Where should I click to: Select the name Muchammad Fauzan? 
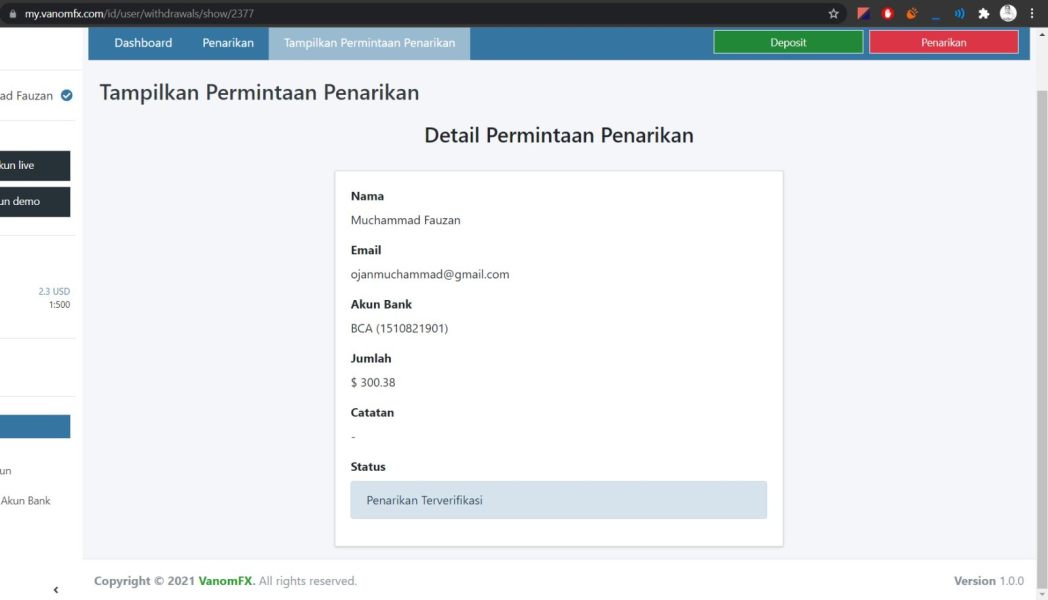pyautogui.click(x=405, y=220)
